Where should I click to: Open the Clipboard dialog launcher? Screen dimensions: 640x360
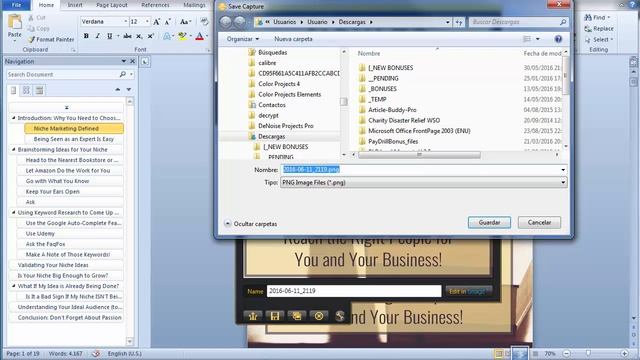(x=74, y=50)
